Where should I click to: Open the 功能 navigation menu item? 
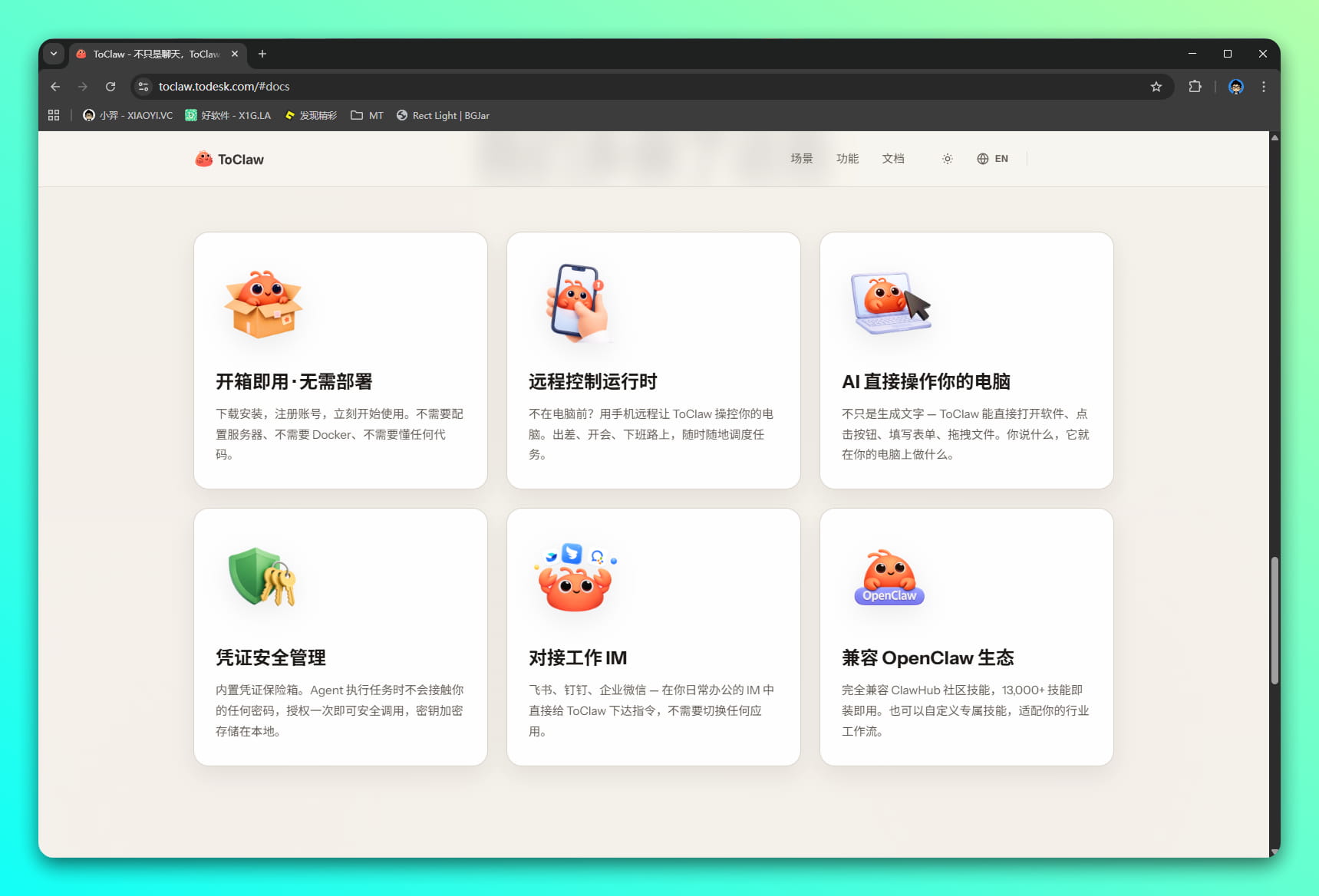click(847, 159)
